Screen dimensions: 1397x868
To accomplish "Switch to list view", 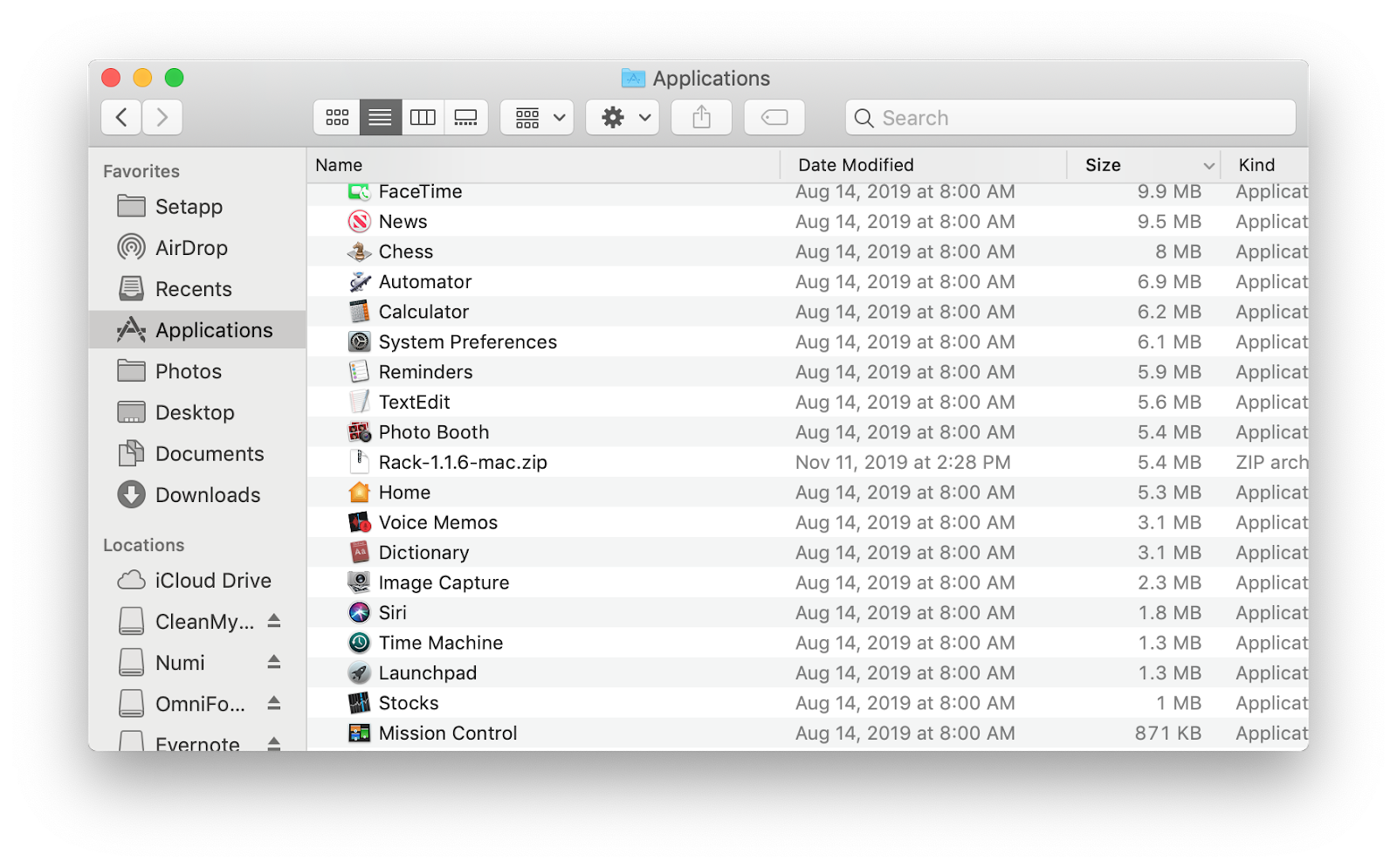I will (380, 117).
